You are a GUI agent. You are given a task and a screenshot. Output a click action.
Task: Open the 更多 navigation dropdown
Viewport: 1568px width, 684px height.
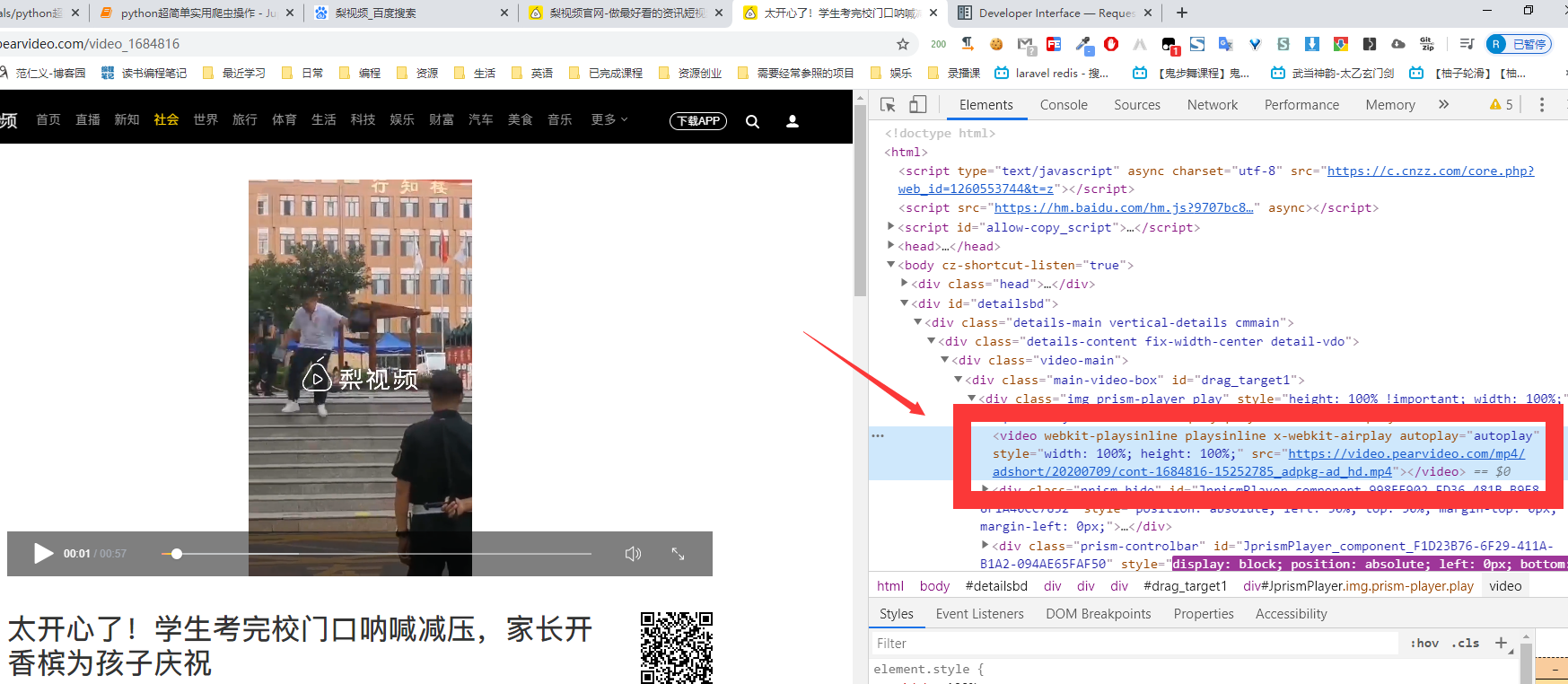609,119
